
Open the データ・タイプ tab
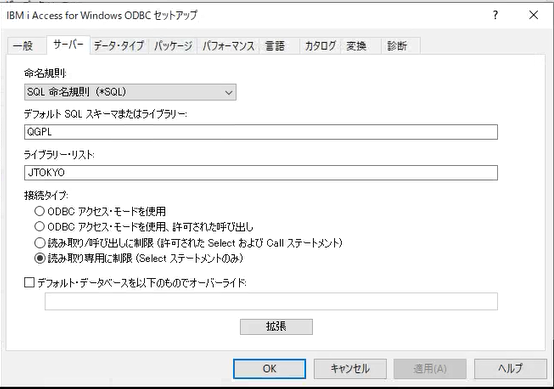(119, 46)
